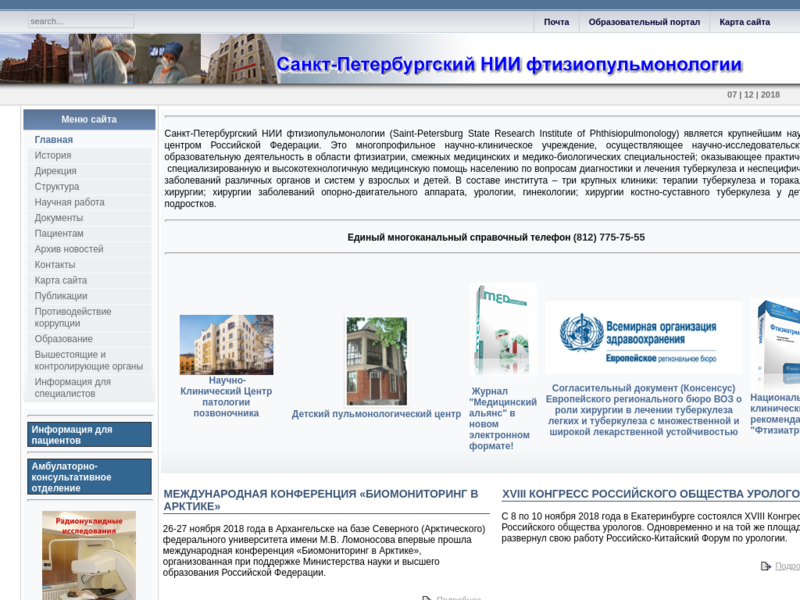Open Контакты menu item
This screenshot has height=600, width=800.
tap(89, 265)
